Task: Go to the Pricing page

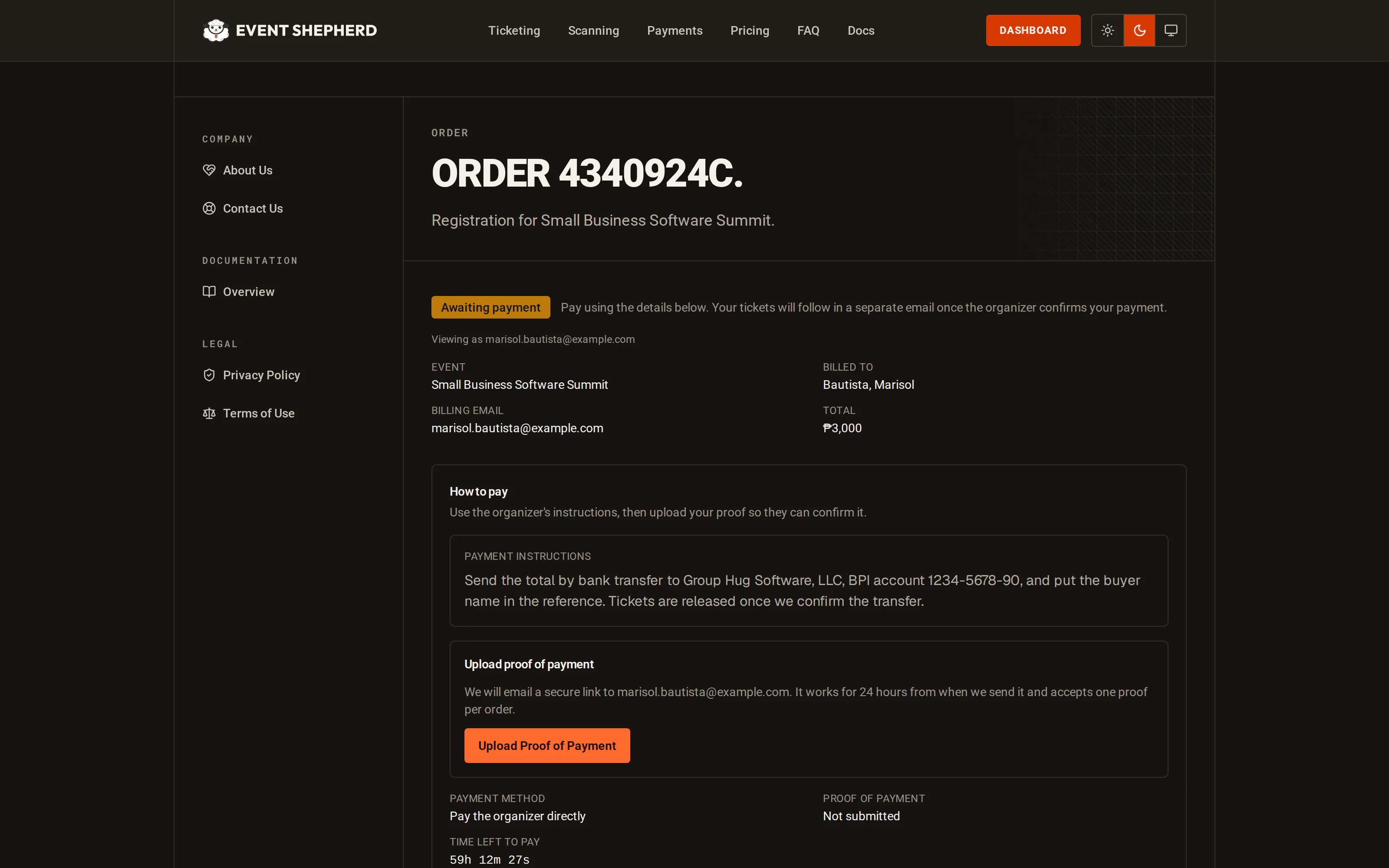Action: tap(750, 30)
